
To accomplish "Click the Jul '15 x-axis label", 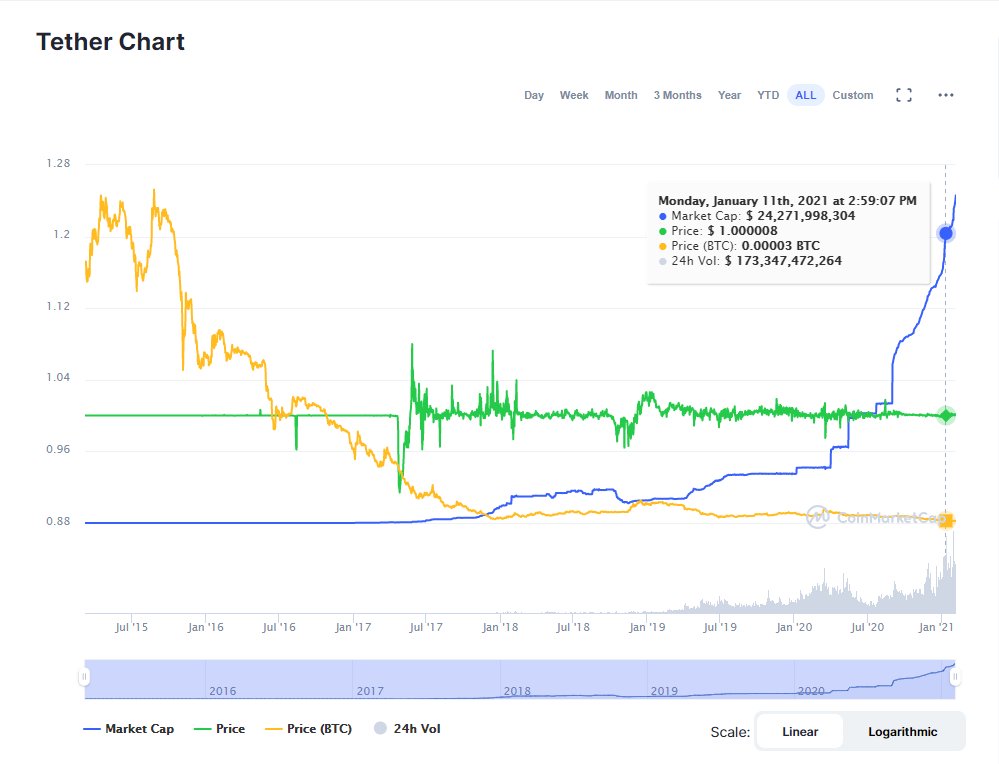I will 131,627.
